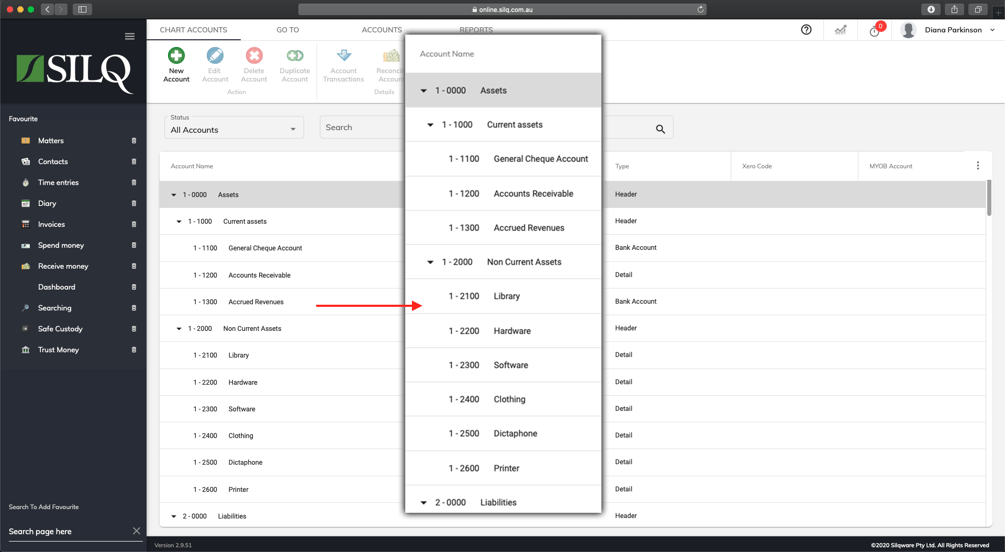Select the Accrued Revenues row's Bank Account type

click(636, 301)
